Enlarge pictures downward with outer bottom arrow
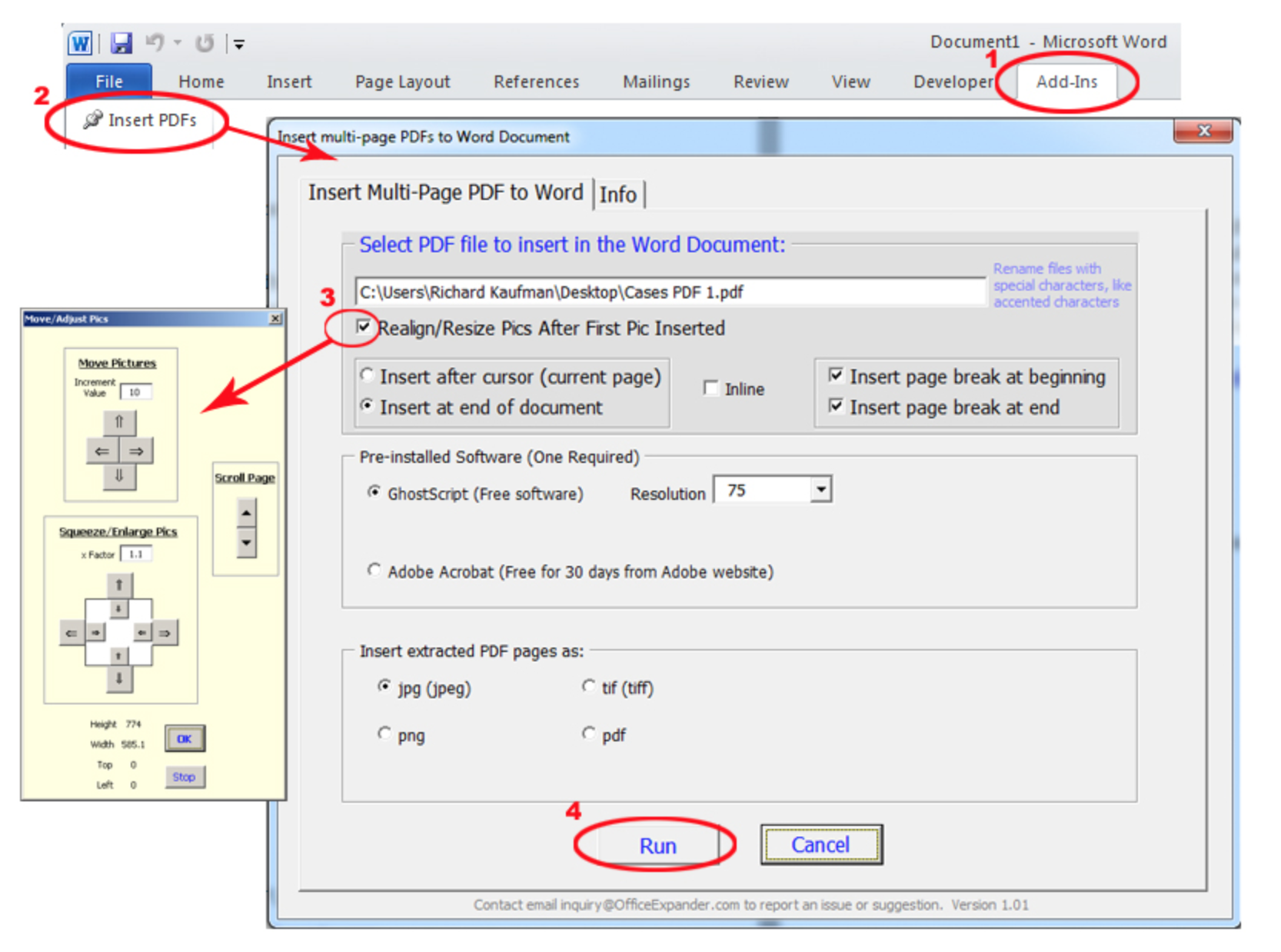This screenshot has width=1281, height=952. tap(119, 679)
